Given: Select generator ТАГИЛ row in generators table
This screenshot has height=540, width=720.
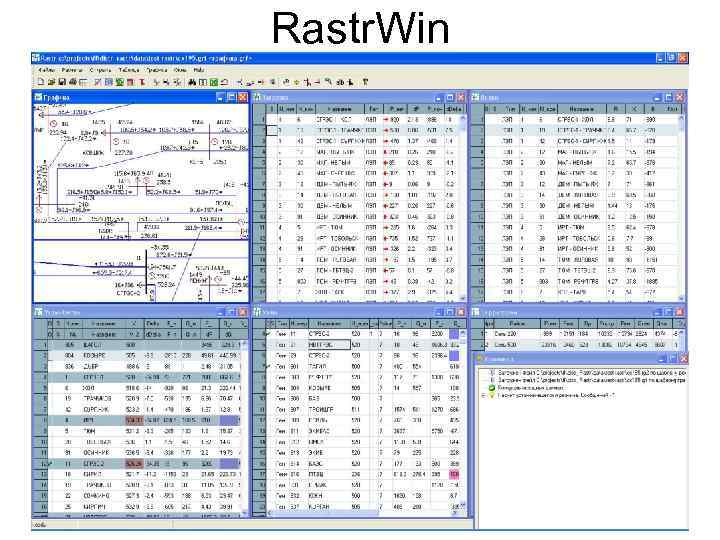Looking at the screenshot, I should (x=357, y=366).
